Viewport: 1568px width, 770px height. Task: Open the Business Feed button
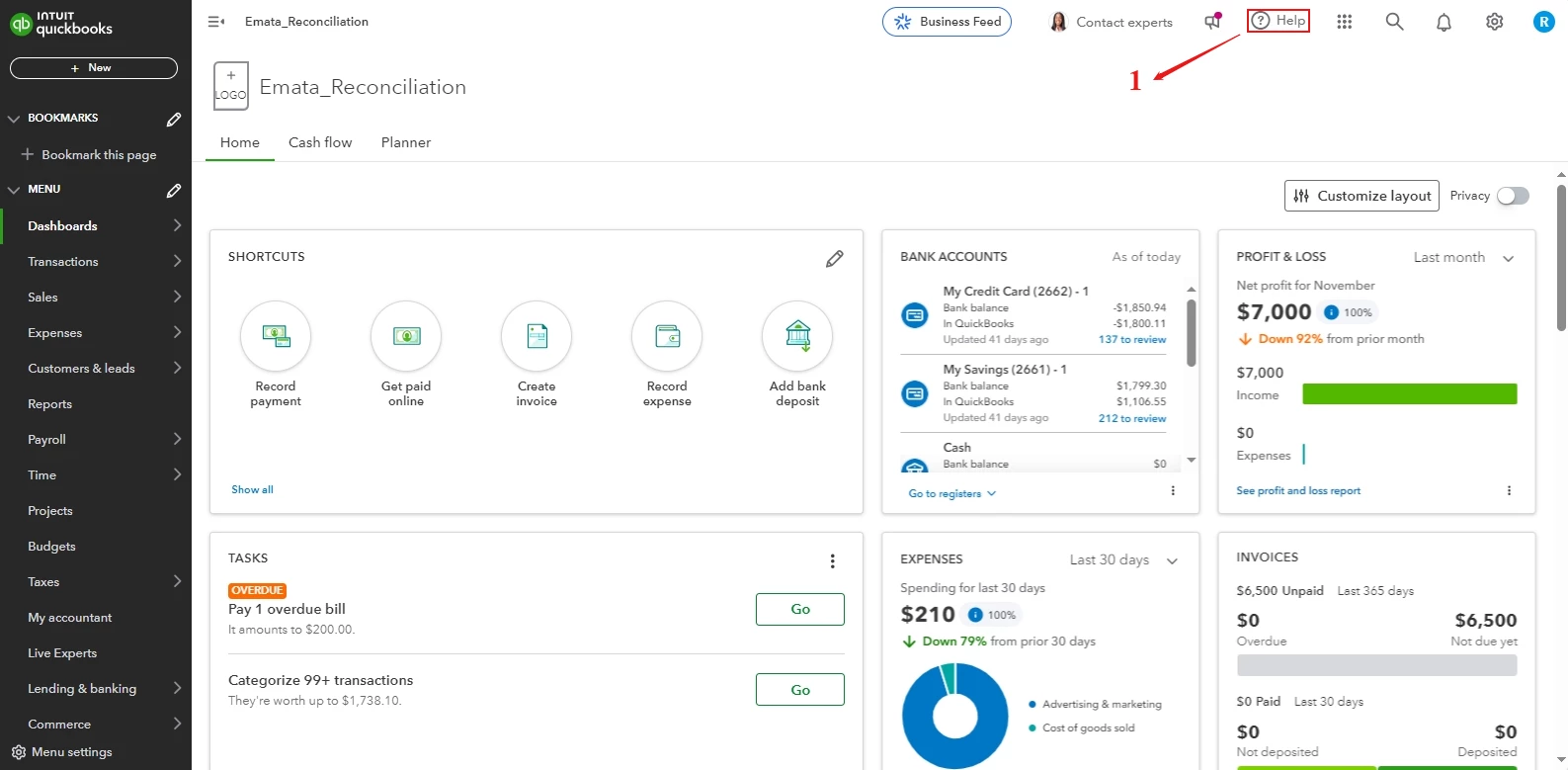point(947,22)
